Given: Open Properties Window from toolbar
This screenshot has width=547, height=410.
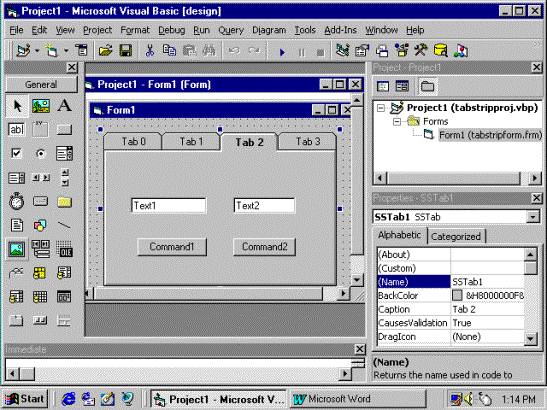Looking at the screenshot, I should [x=362, y=51].
